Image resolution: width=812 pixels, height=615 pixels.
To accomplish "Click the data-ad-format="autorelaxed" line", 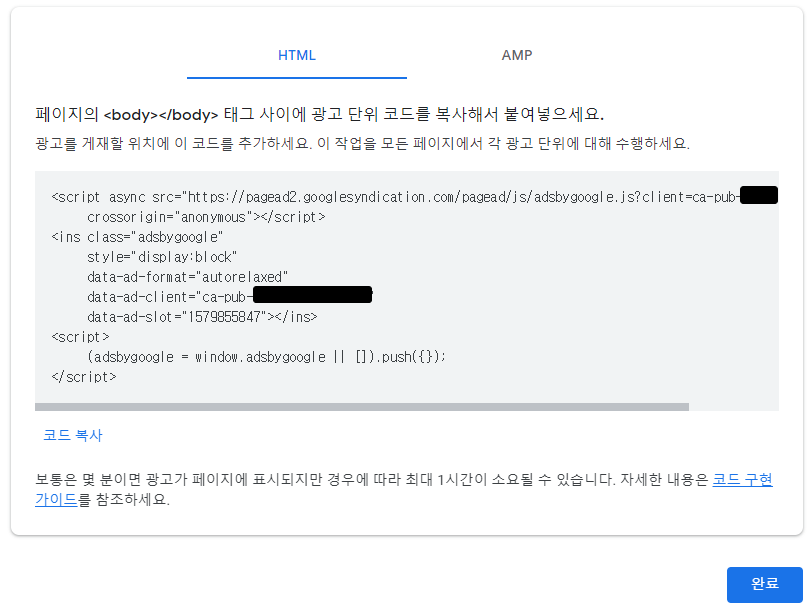I will click(x=187, y=277).
